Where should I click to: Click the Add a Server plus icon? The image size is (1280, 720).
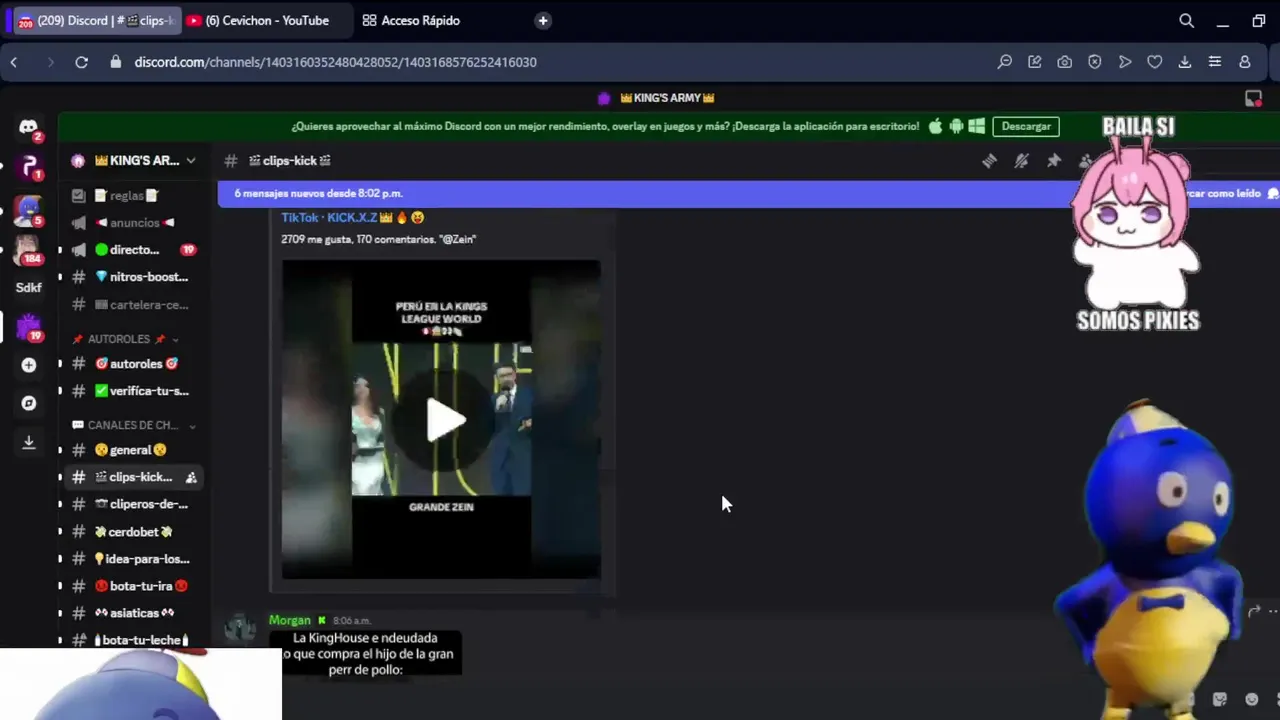pos(28,365)
